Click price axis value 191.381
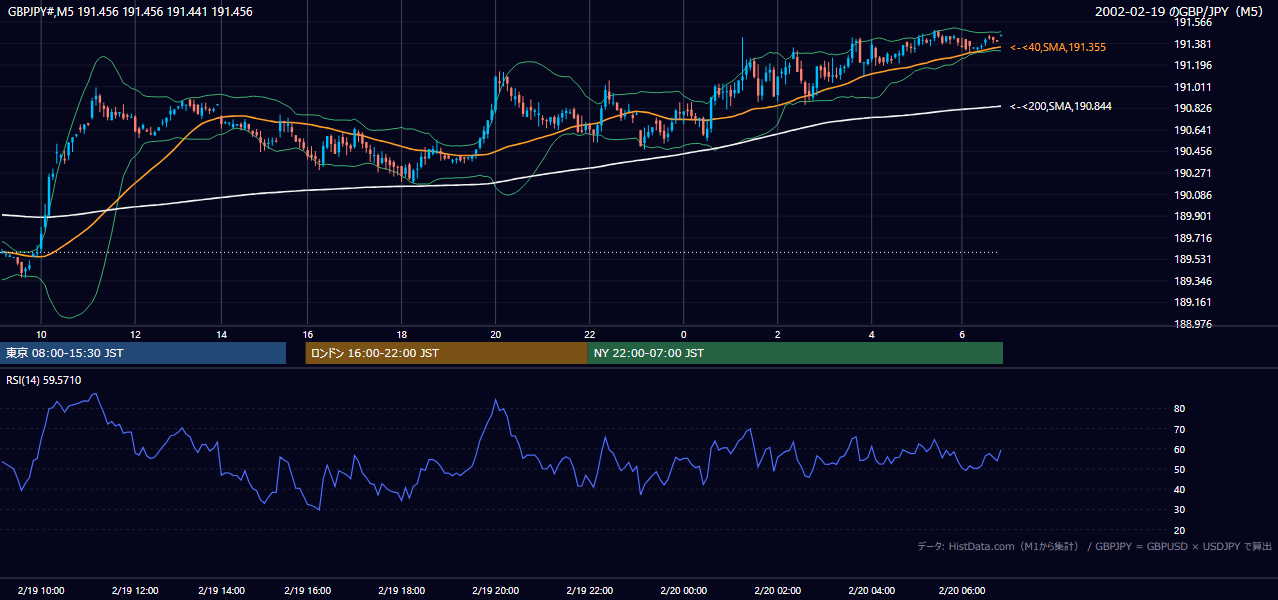Screen dimensions: 1278x600 (x=1193, y=44)
